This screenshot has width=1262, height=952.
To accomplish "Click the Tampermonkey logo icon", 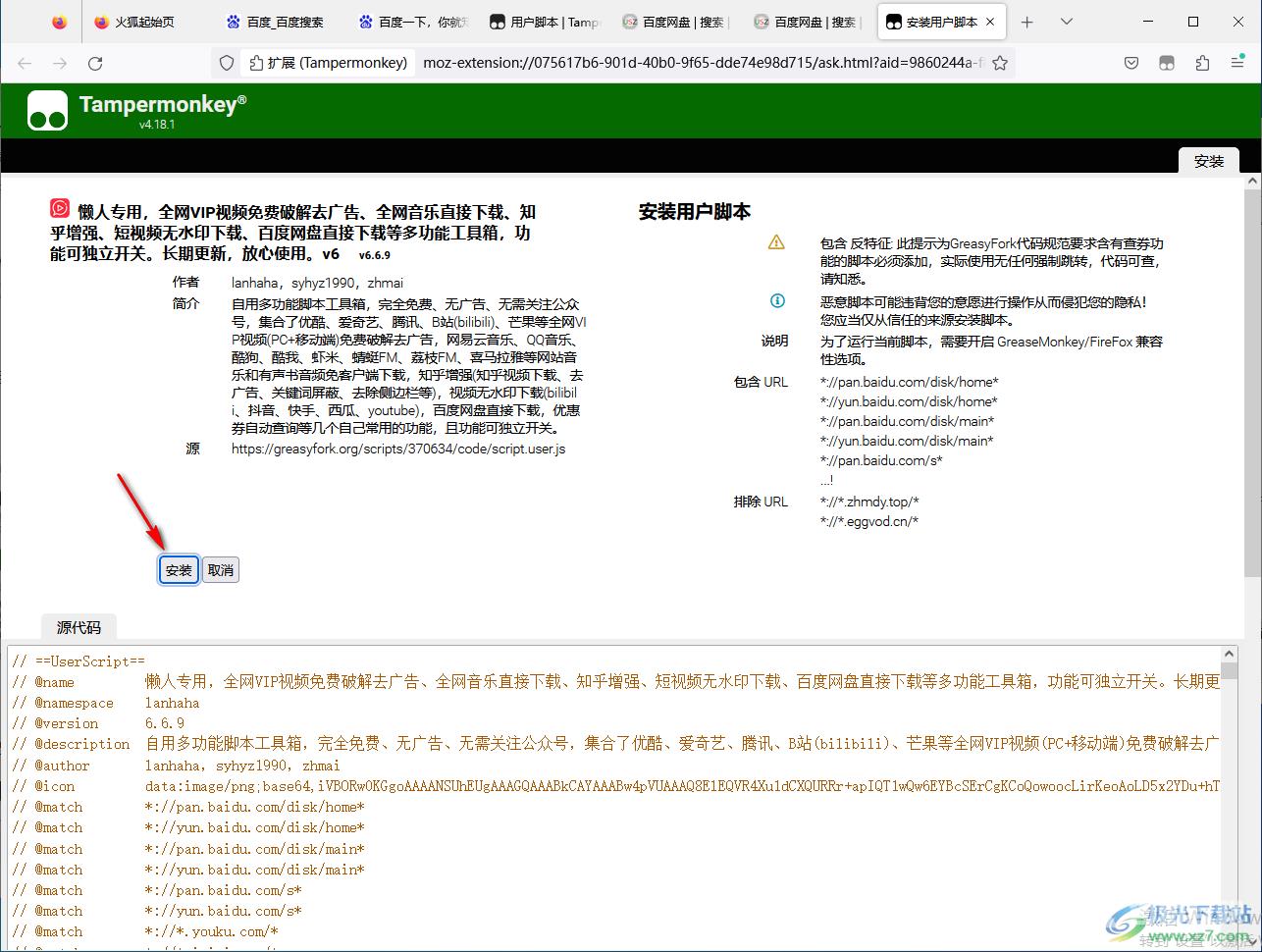I will click(x=47, y=111).
